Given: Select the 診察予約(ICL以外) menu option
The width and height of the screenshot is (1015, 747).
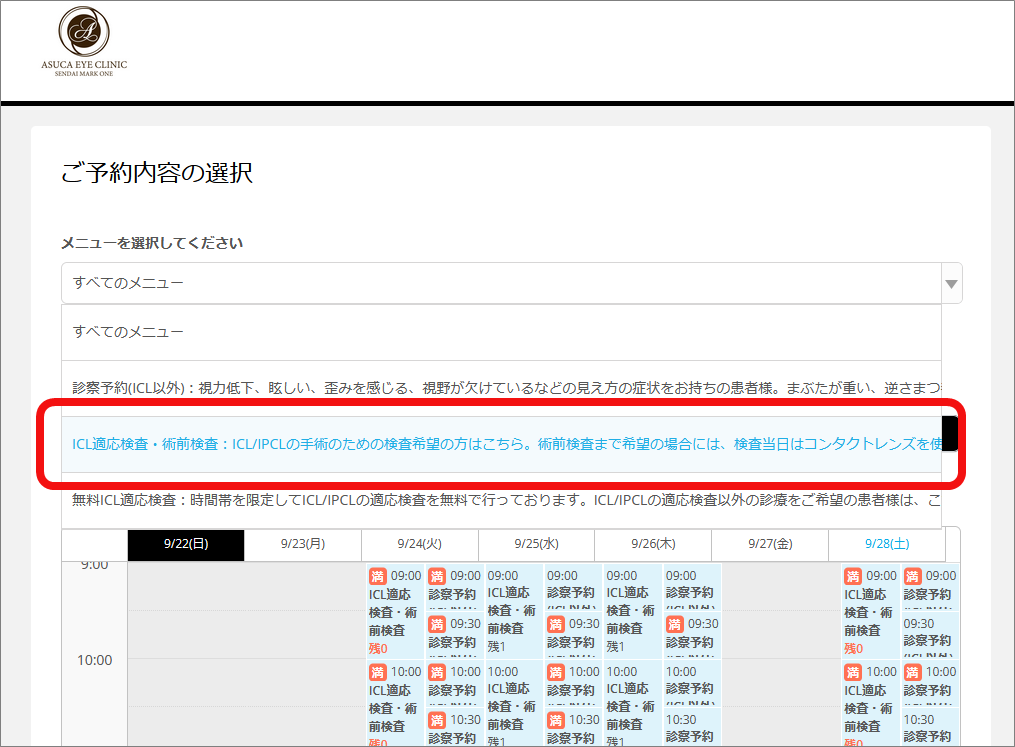Looking at the screenshot, I should point(500,387).
